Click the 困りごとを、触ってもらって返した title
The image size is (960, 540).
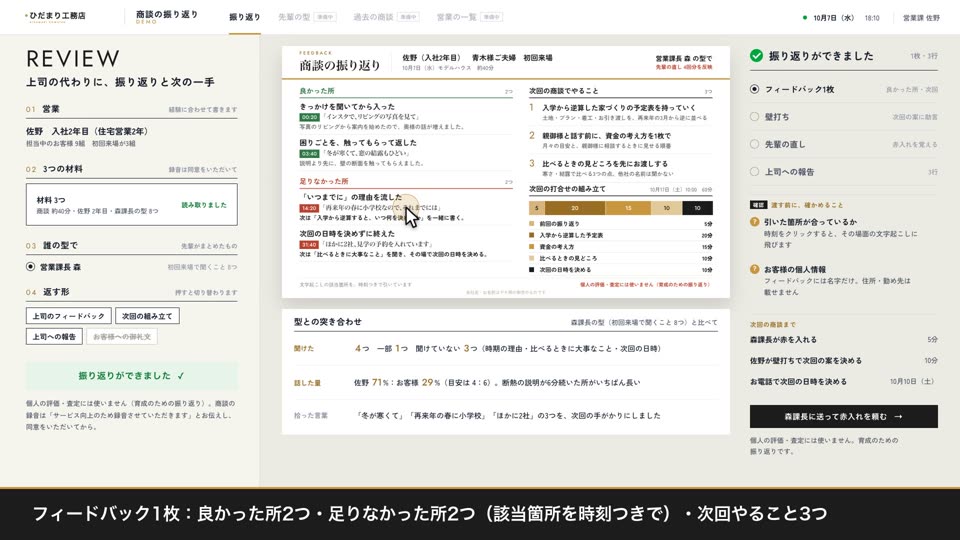pyautogui.click(x=358, y=143)
